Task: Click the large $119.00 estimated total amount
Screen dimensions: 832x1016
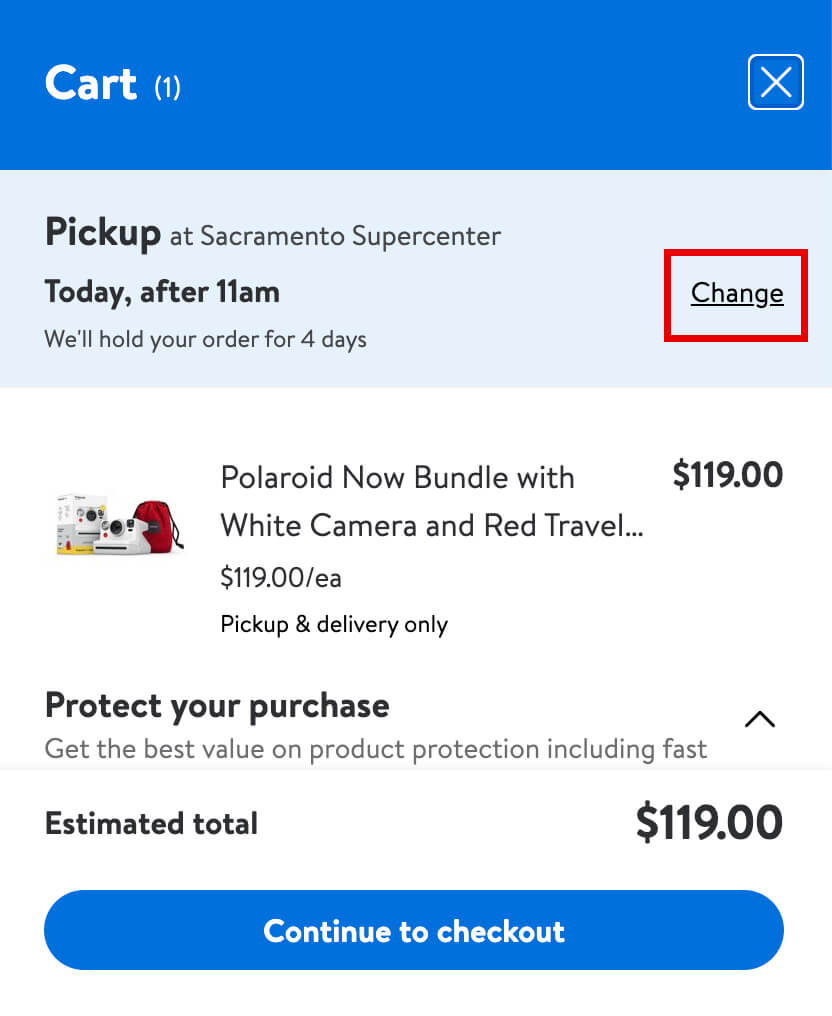Action: click(x=708, y=823)
